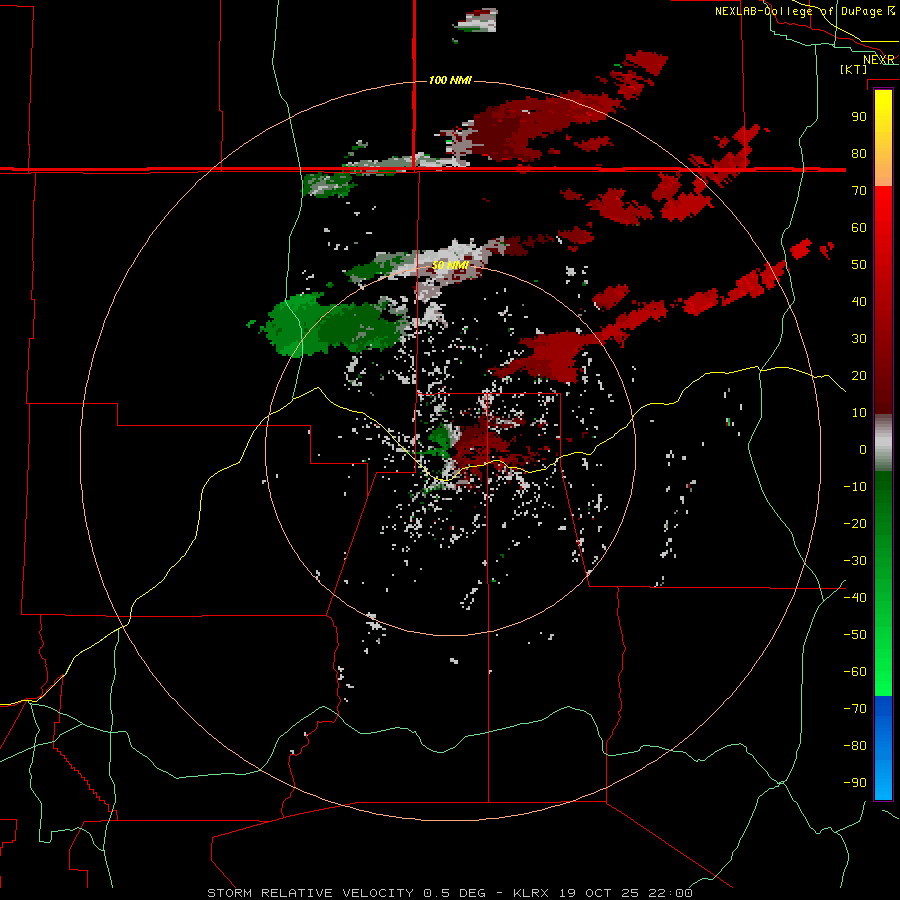The height and width of the screenshot is (900, 900).
Task: Click the 70 value on velocity scale
Action: [x=859, y=191]
